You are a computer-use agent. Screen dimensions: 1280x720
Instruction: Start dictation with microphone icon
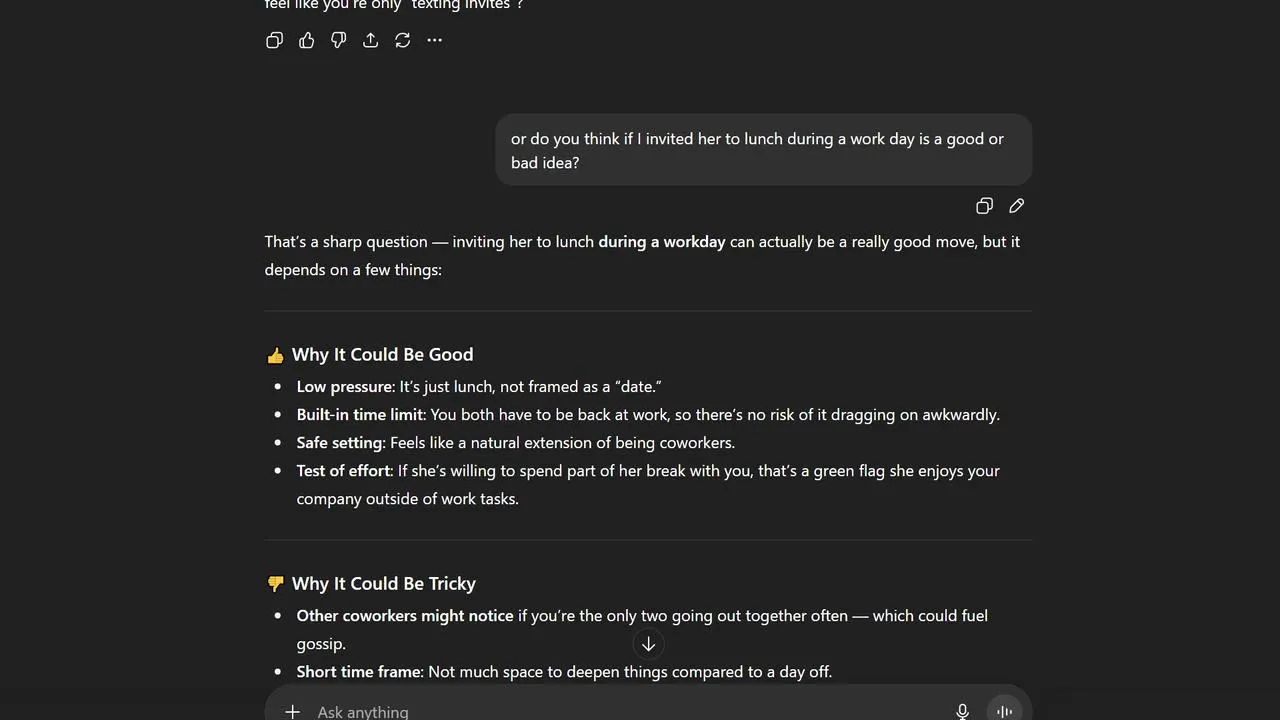pos(962,711)
